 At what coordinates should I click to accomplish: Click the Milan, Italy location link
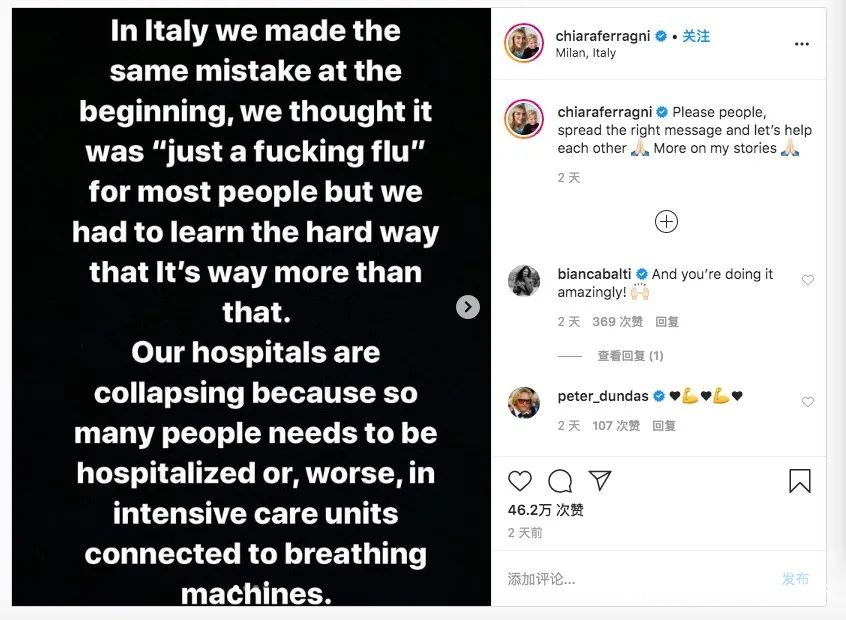pyautogui.click(x=586, y=53)
